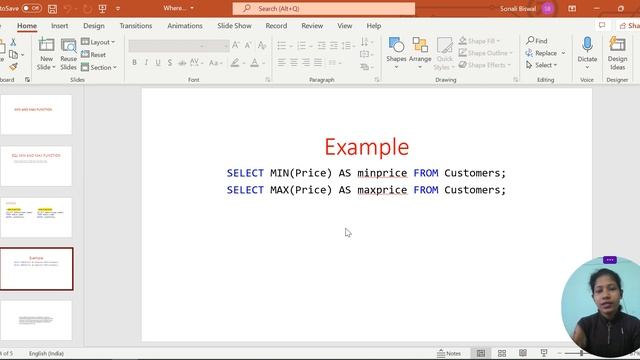640x360 pixels.
Task: Open the Layout dropdown
Action: click(98, 42)
